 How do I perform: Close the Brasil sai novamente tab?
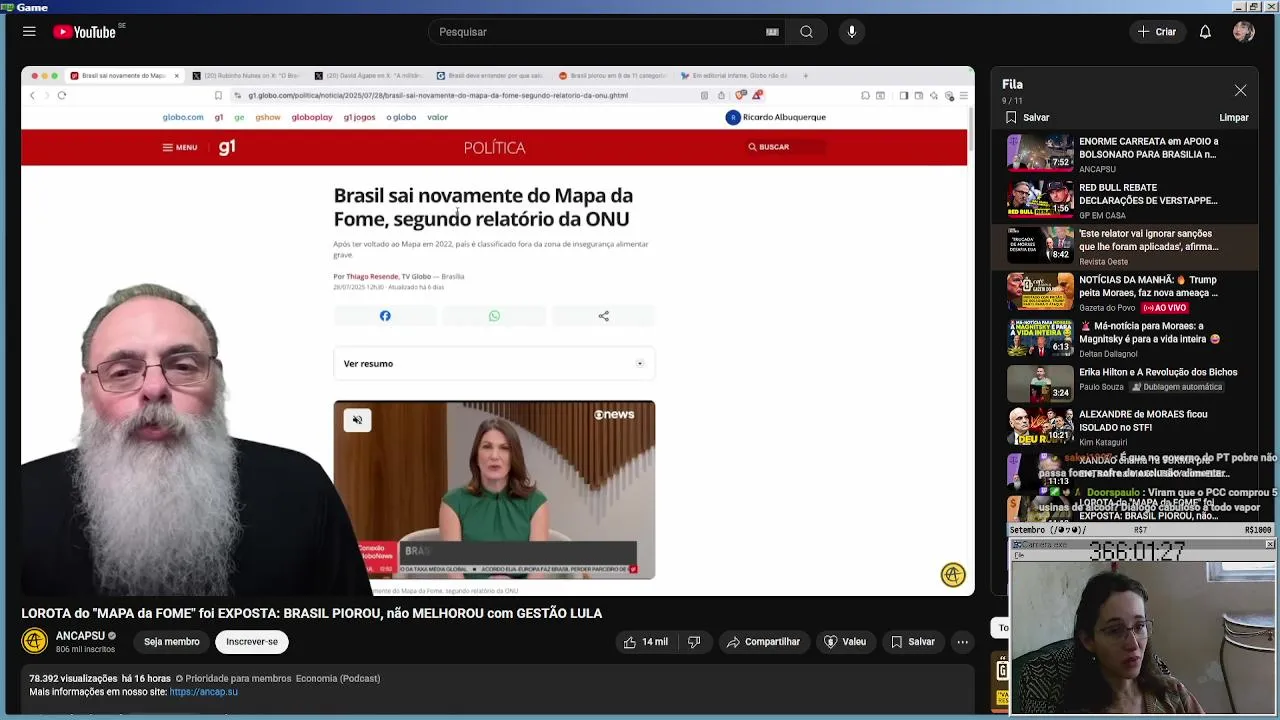click(176, 76)
